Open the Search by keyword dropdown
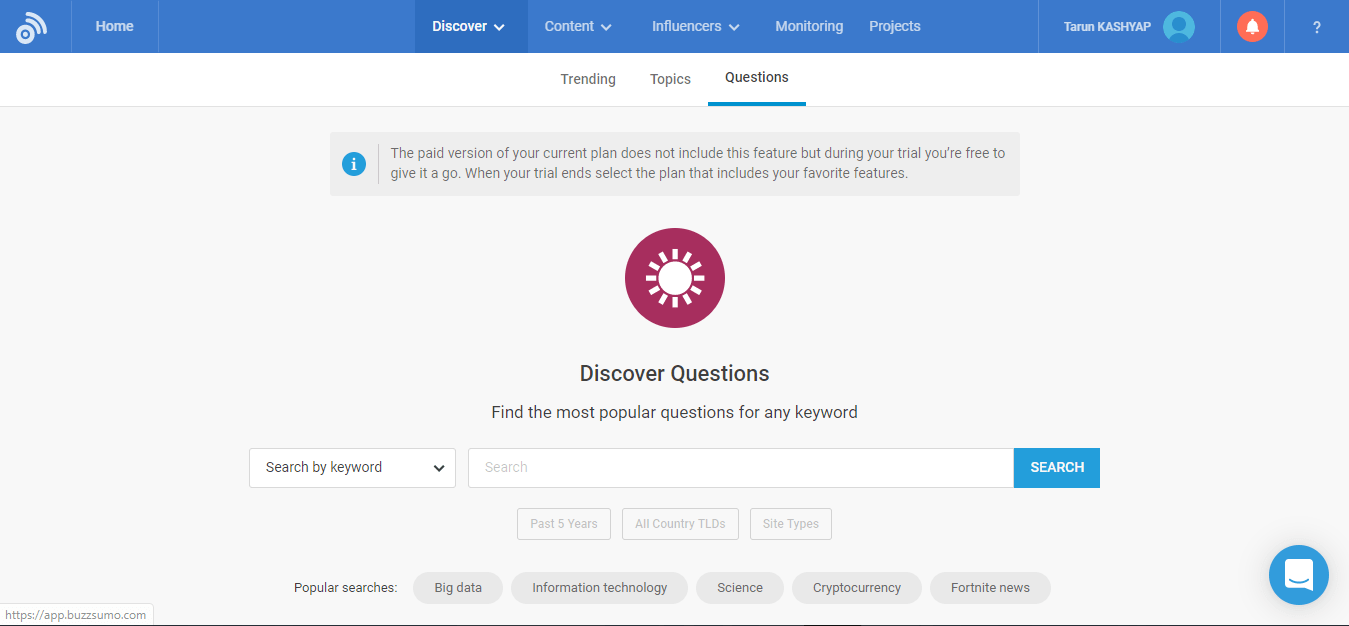Viewport: 1349px width, 626px height. click(352, 468)
